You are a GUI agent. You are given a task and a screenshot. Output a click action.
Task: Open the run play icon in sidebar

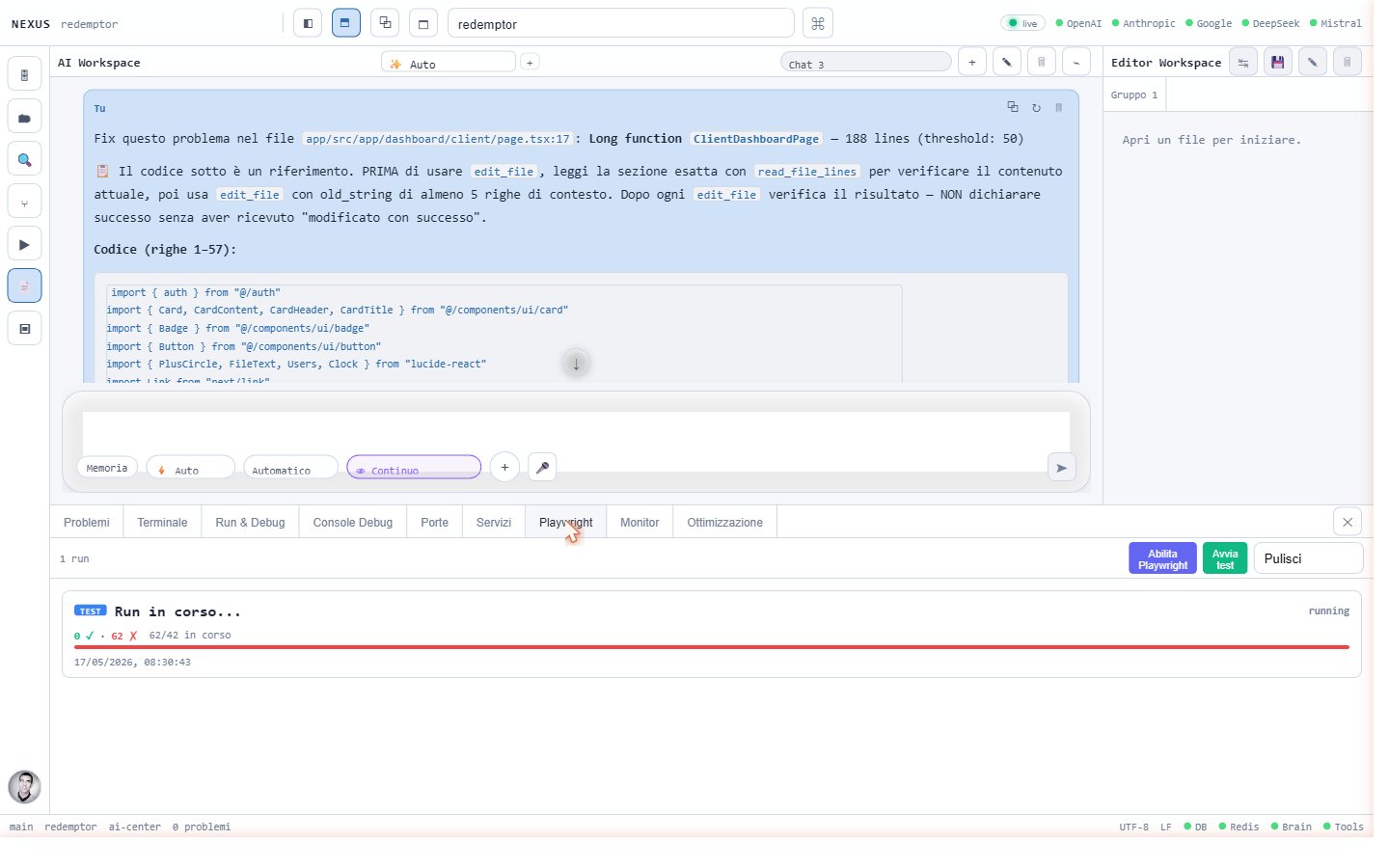24,244
